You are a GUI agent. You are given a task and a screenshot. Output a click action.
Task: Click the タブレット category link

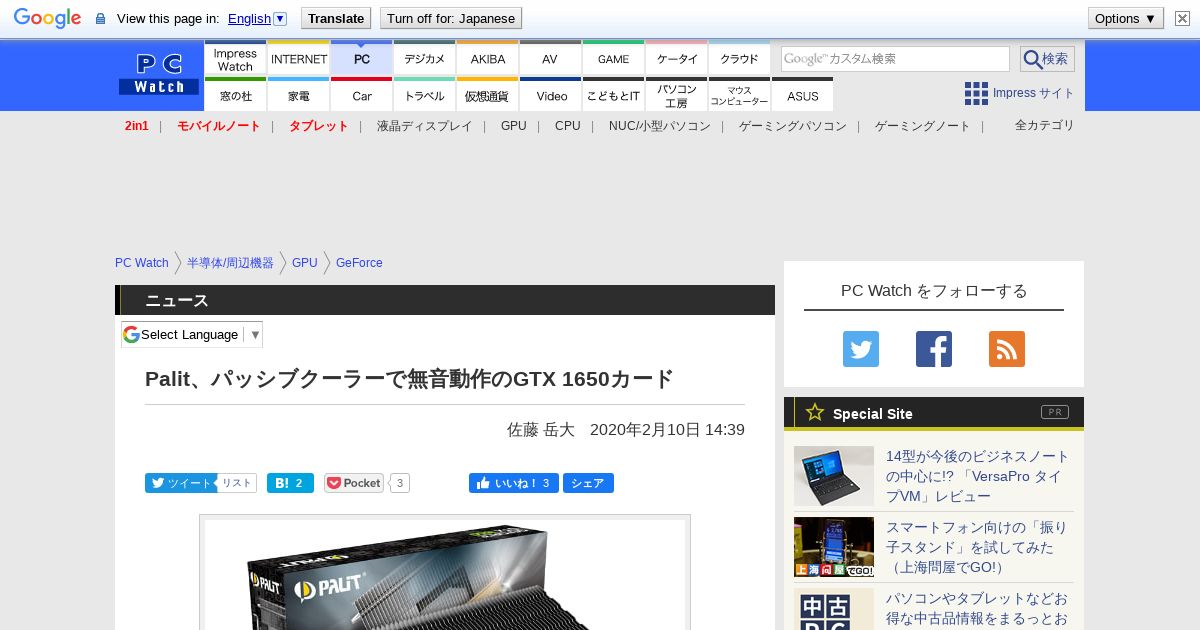(x=319, y=126)
